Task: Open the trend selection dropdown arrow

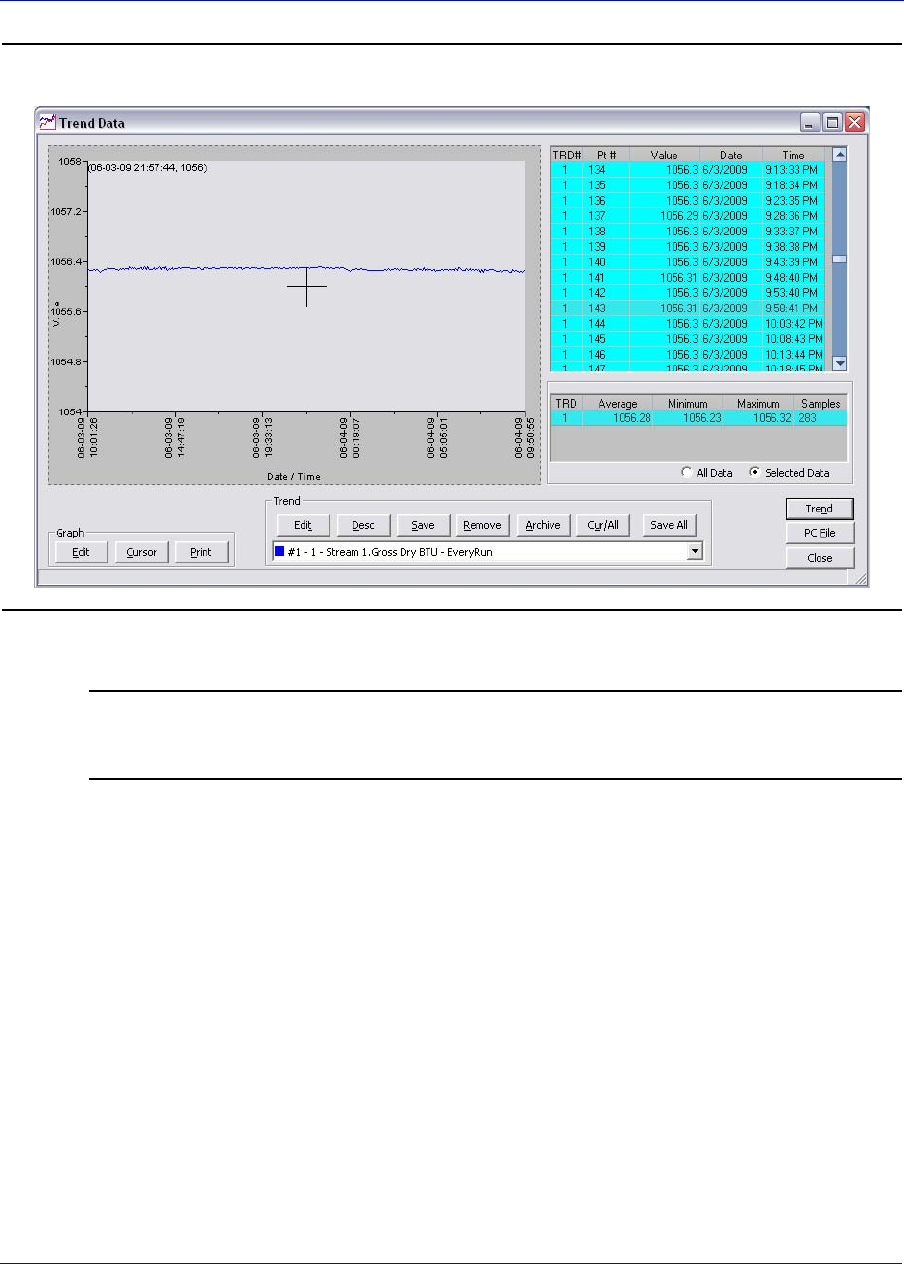Action: (x=694, y=551)
